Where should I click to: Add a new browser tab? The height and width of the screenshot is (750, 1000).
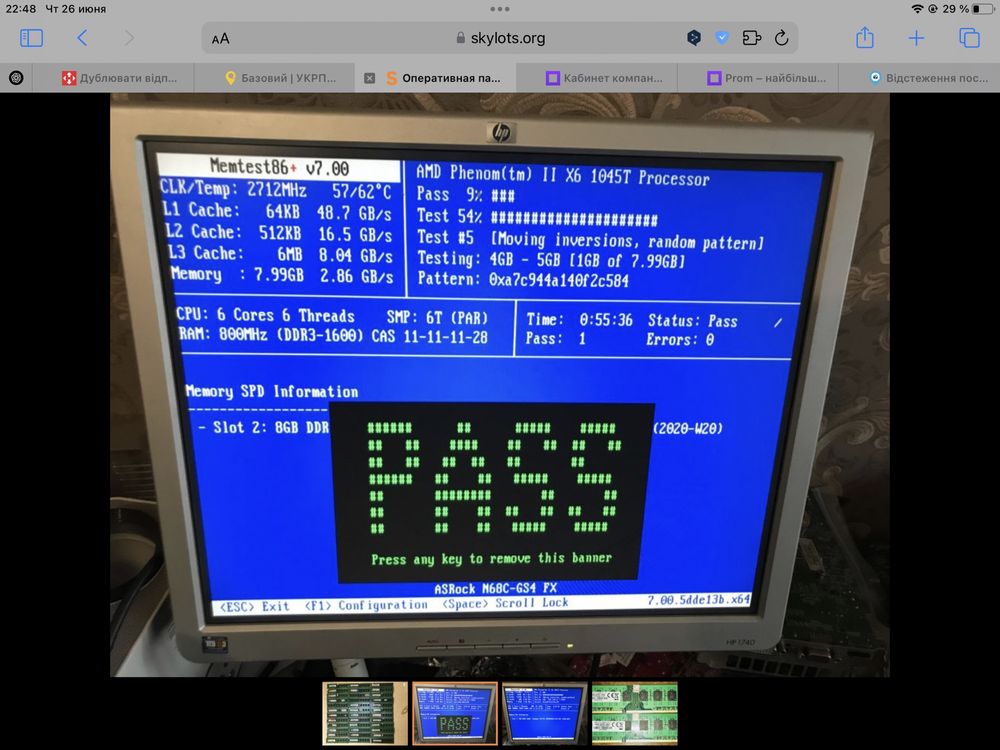tap(916, 38)
